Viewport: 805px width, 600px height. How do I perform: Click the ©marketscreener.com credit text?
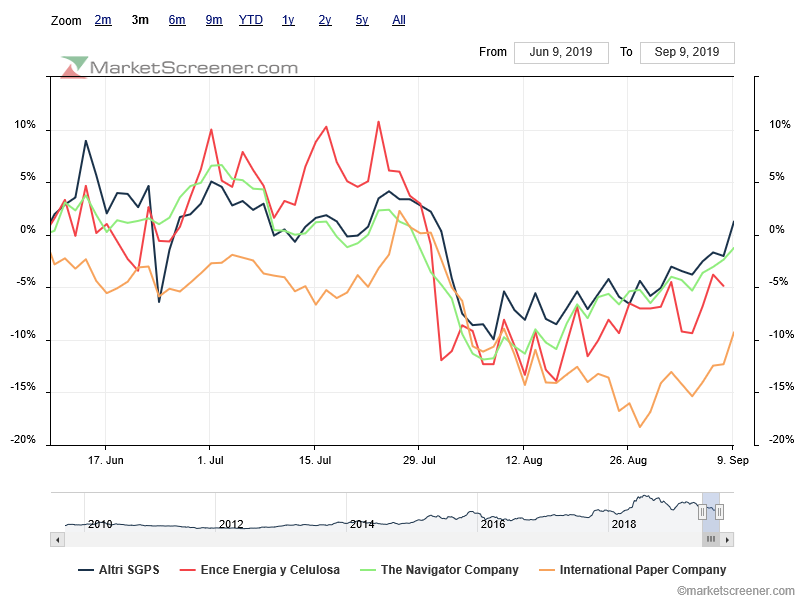(x=735, y=591)
